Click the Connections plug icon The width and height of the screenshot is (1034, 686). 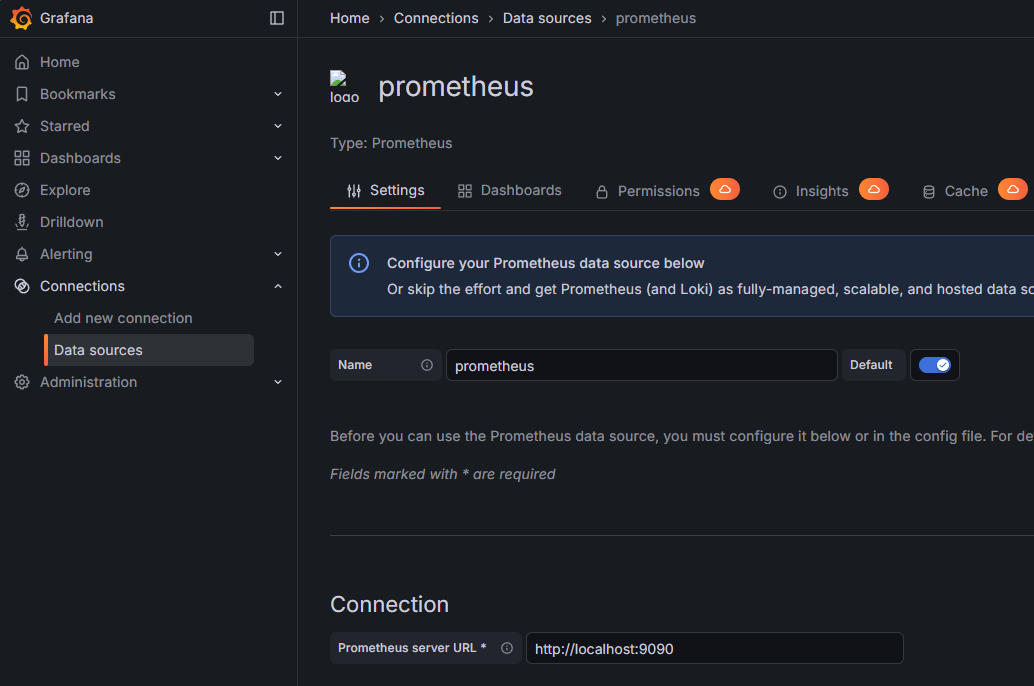tap(22, 285)
